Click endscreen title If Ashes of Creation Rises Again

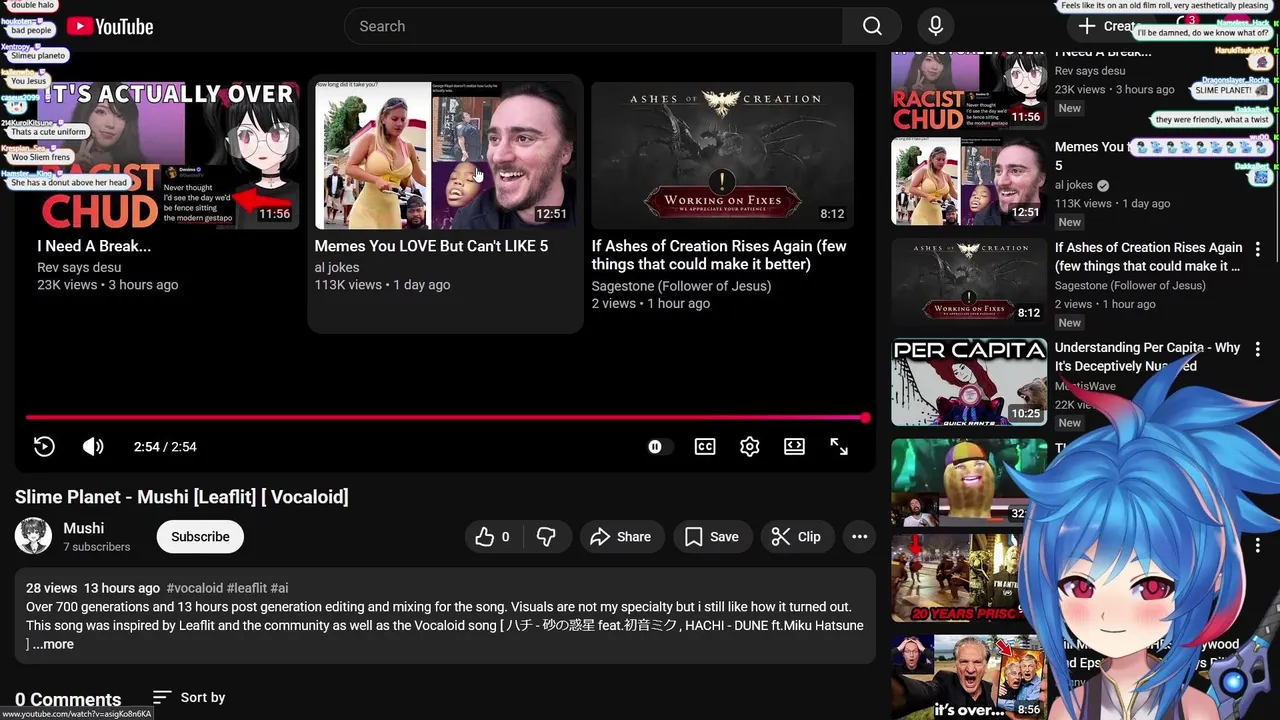[x=719, y=255]
